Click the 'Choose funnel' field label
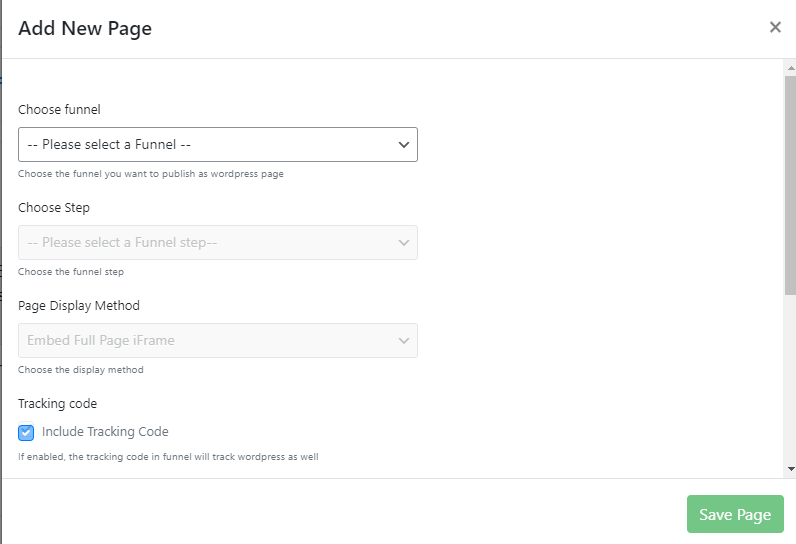The width and height of the screenshot is (796, 544). [59, 110]
